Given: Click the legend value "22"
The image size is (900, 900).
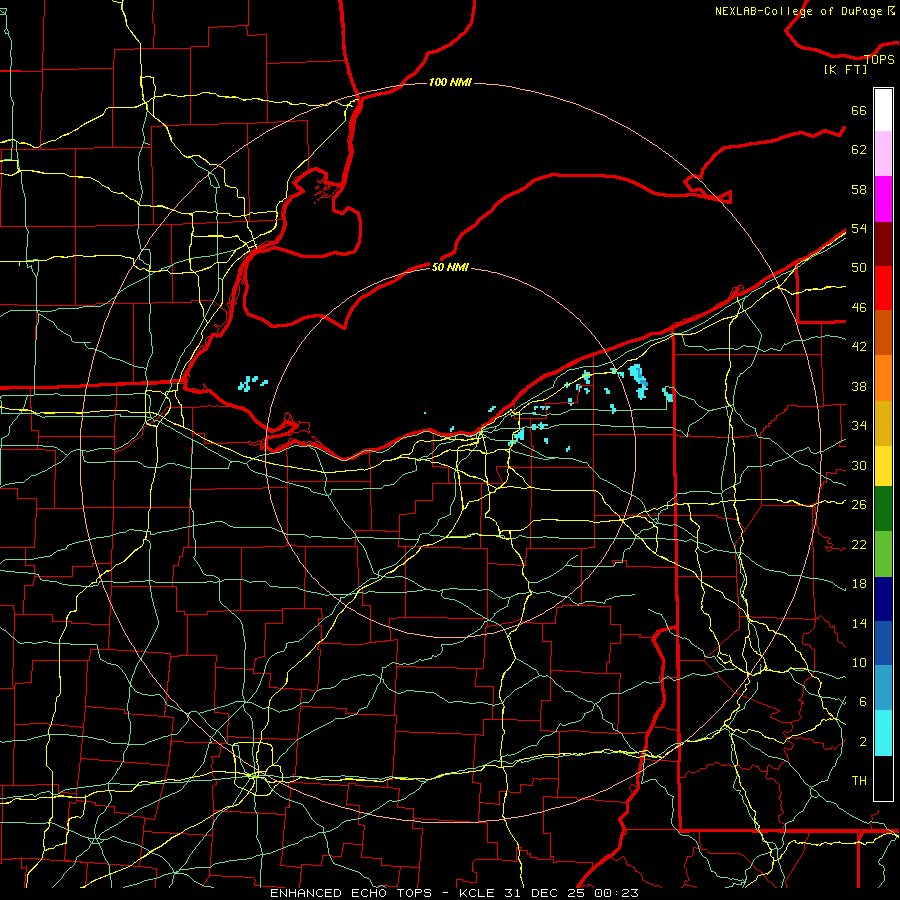Looking at the screenshot, I should 859,544.
